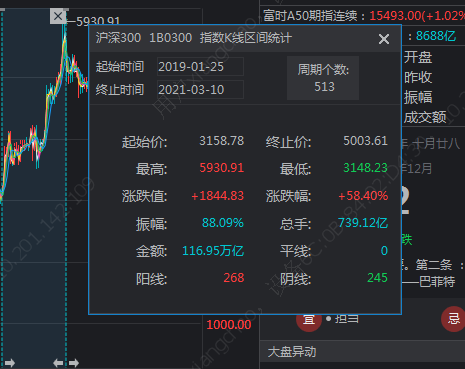Click the 振幅 value 88.09%
465x369 pixels.
(223, 223)
